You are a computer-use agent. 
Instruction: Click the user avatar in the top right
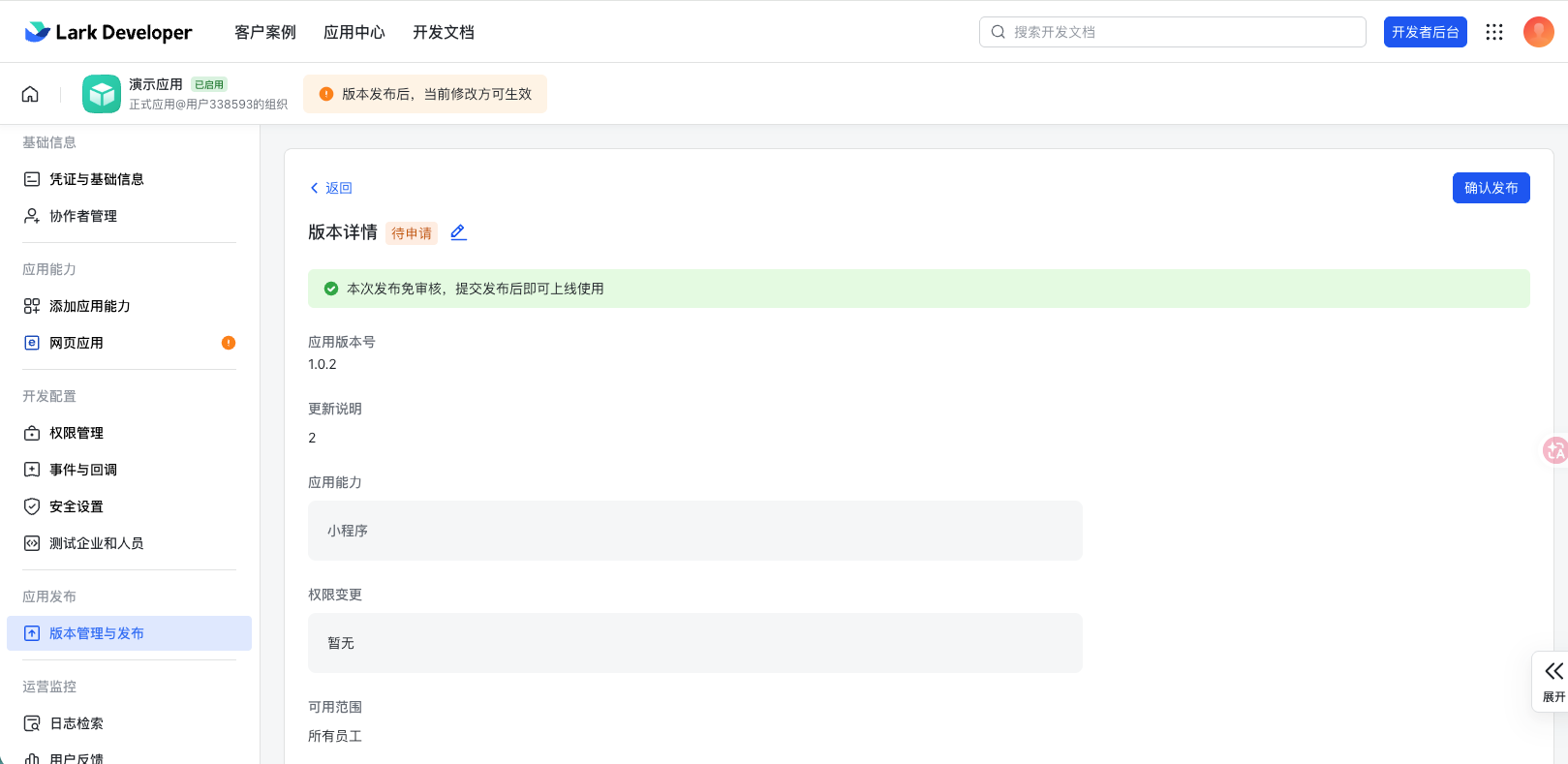(x=1538, y=32)
